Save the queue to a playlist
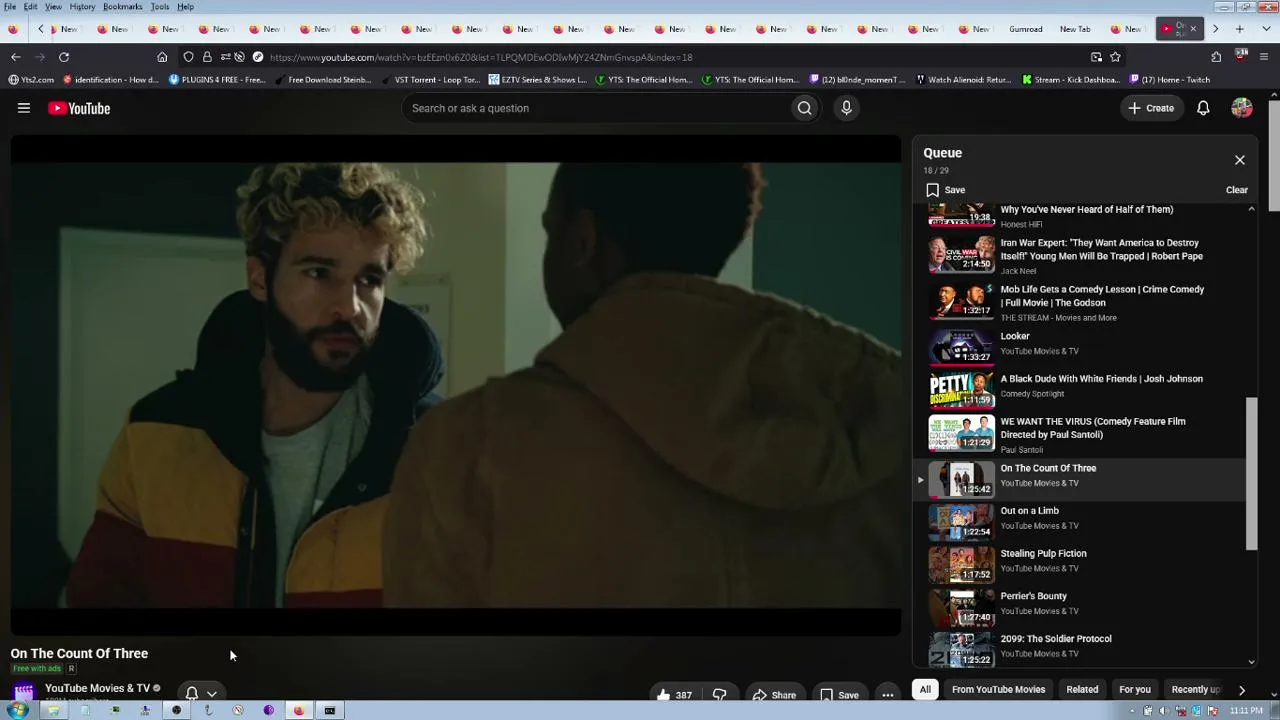The height and width of the screenshot is (720, 1280). 945,190
